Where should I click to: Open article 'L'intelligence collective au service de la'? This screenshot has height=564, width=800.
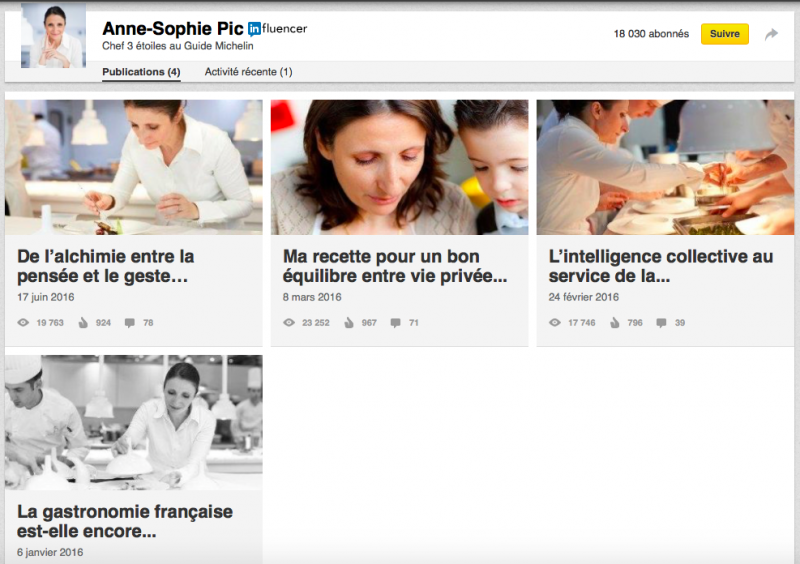pos(661,266)
